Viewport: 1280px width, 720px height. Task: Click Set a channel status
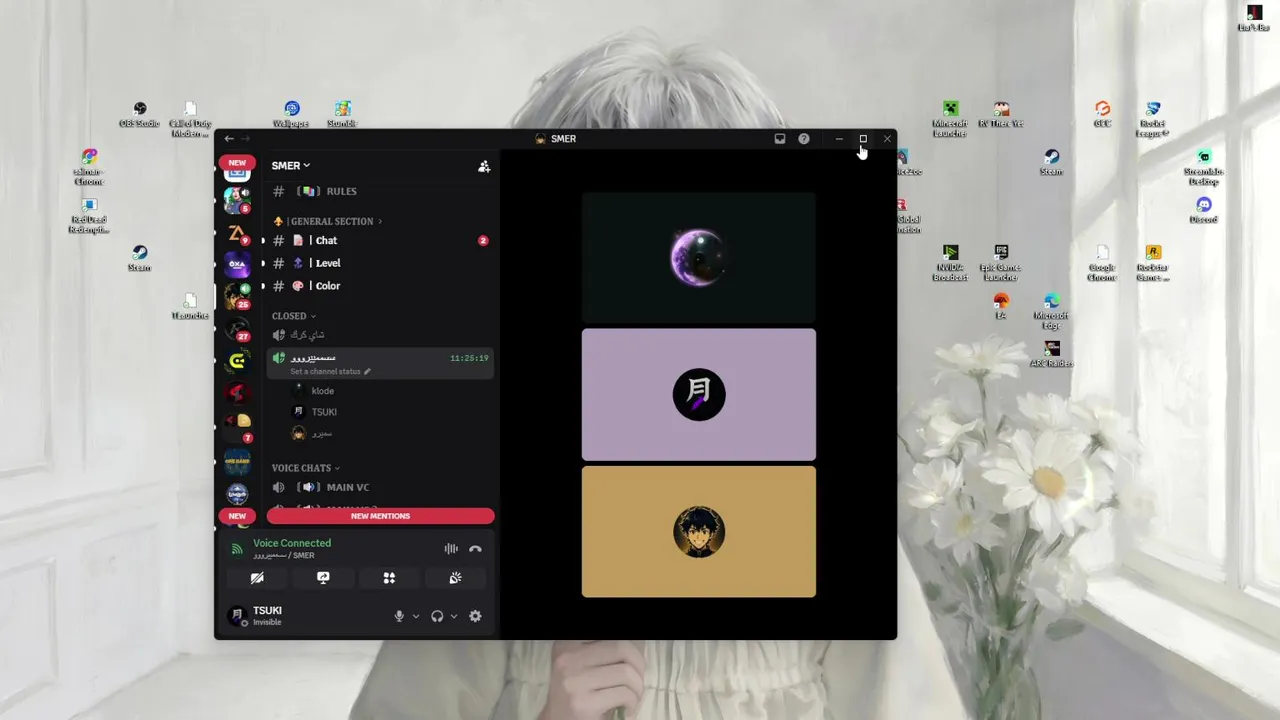pyautogui.click(x=330, y=371)
